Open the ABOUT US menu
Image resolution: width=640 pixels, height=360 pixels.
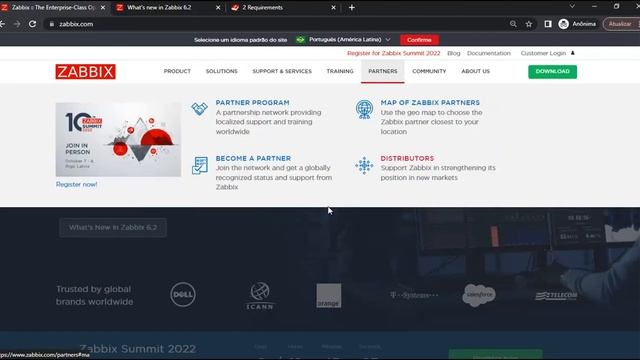click(476, 71)
